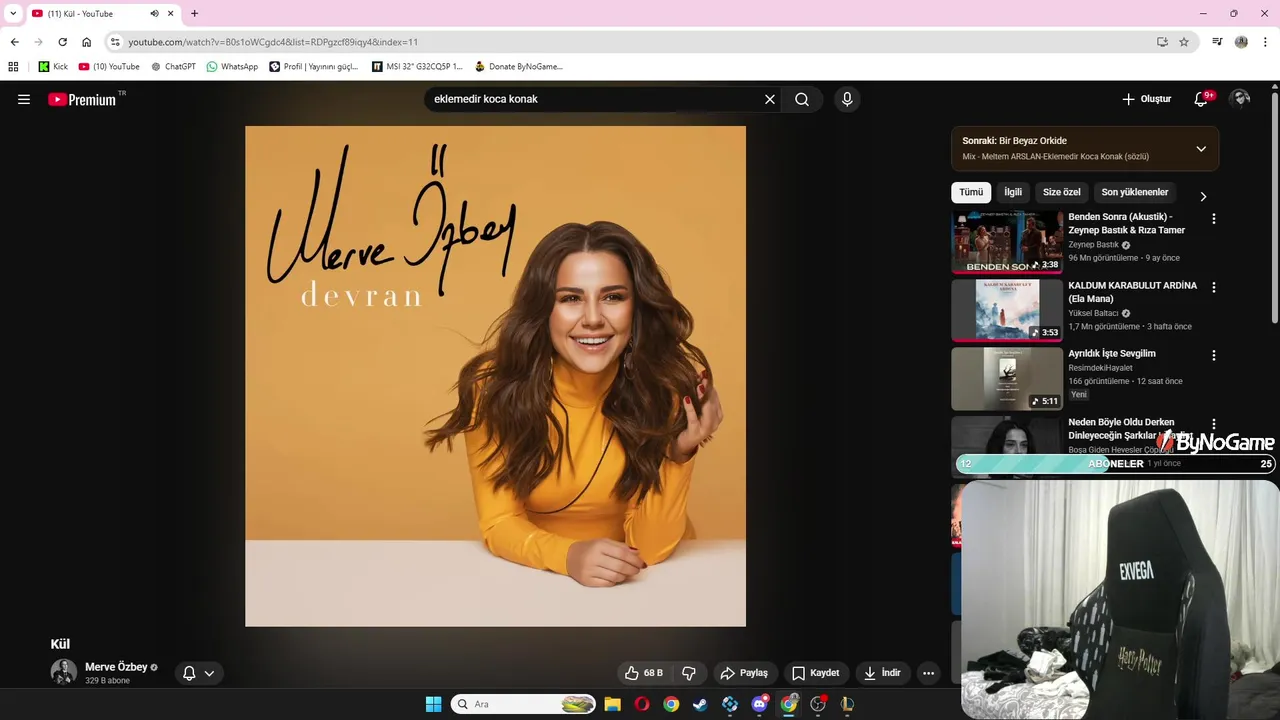Show more filter chips with right arrow

(x=1203, y=197)
